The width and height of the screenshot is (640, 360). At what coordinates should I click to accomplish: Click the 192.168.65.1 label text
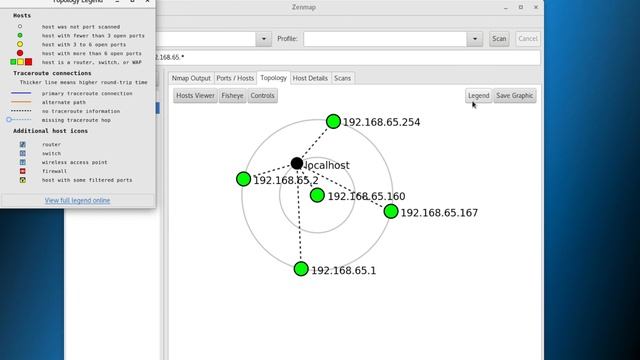pyautogui.click(x=344, y=271)
